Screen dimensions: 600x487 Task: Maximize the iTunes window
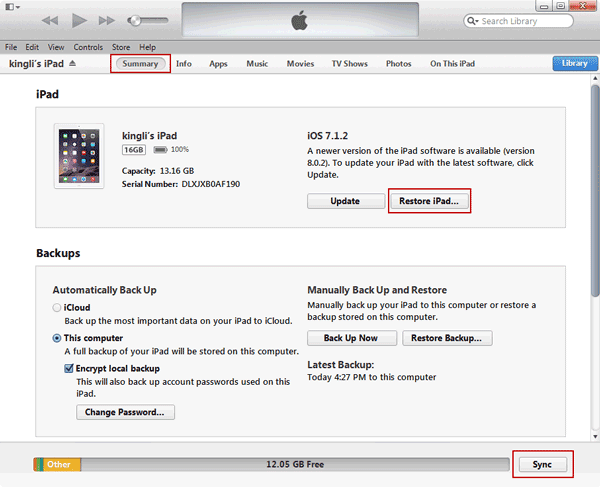561,6
